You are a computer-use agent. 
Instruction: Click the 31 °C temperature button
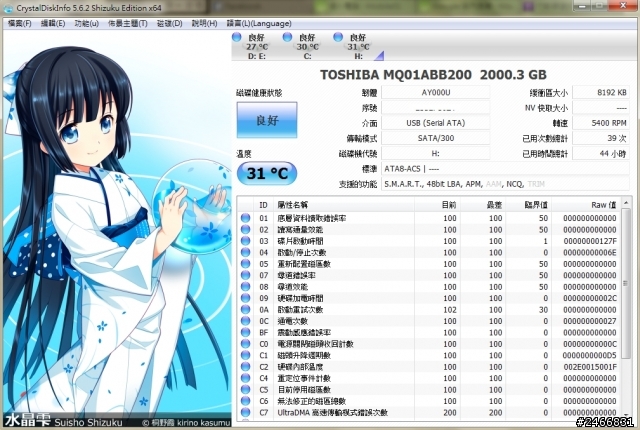point(267,173)
